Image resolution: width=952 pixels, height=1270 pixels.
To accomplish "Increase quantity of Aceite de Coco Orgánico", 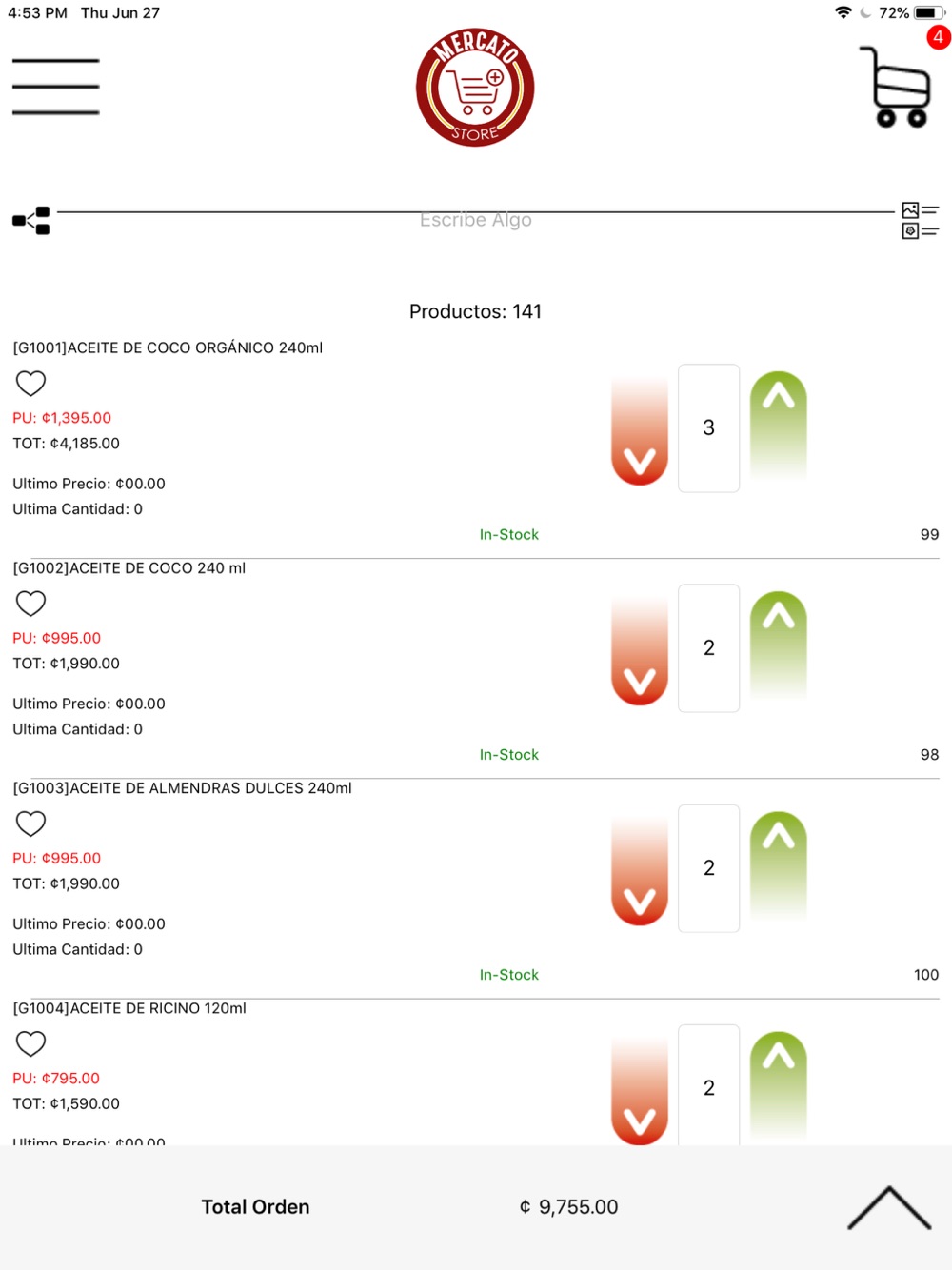I will coord(778,424).
